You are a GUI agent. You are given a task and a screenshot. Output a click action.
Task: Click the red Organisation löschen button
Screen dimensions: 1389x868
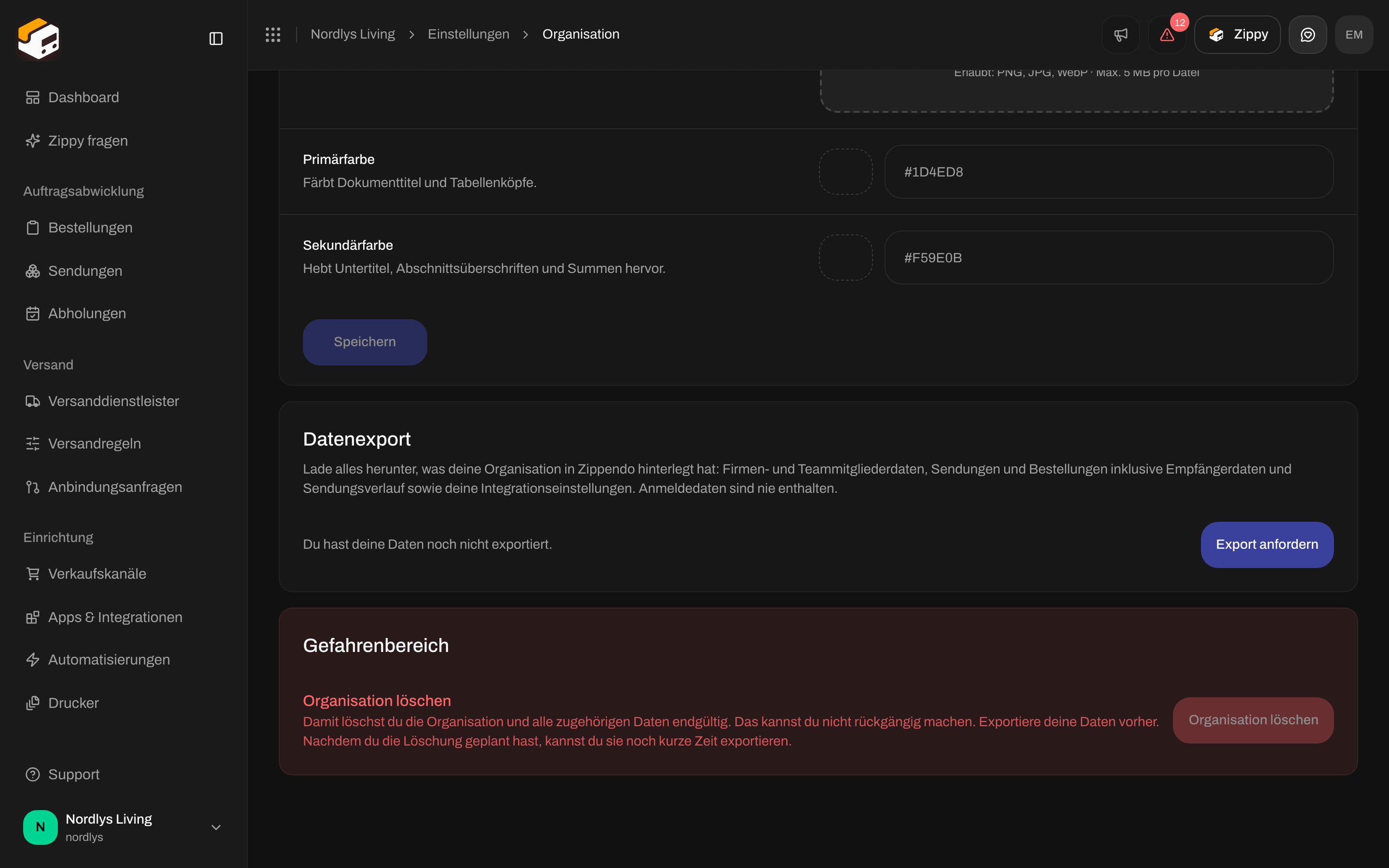[x=1253, y=720]
